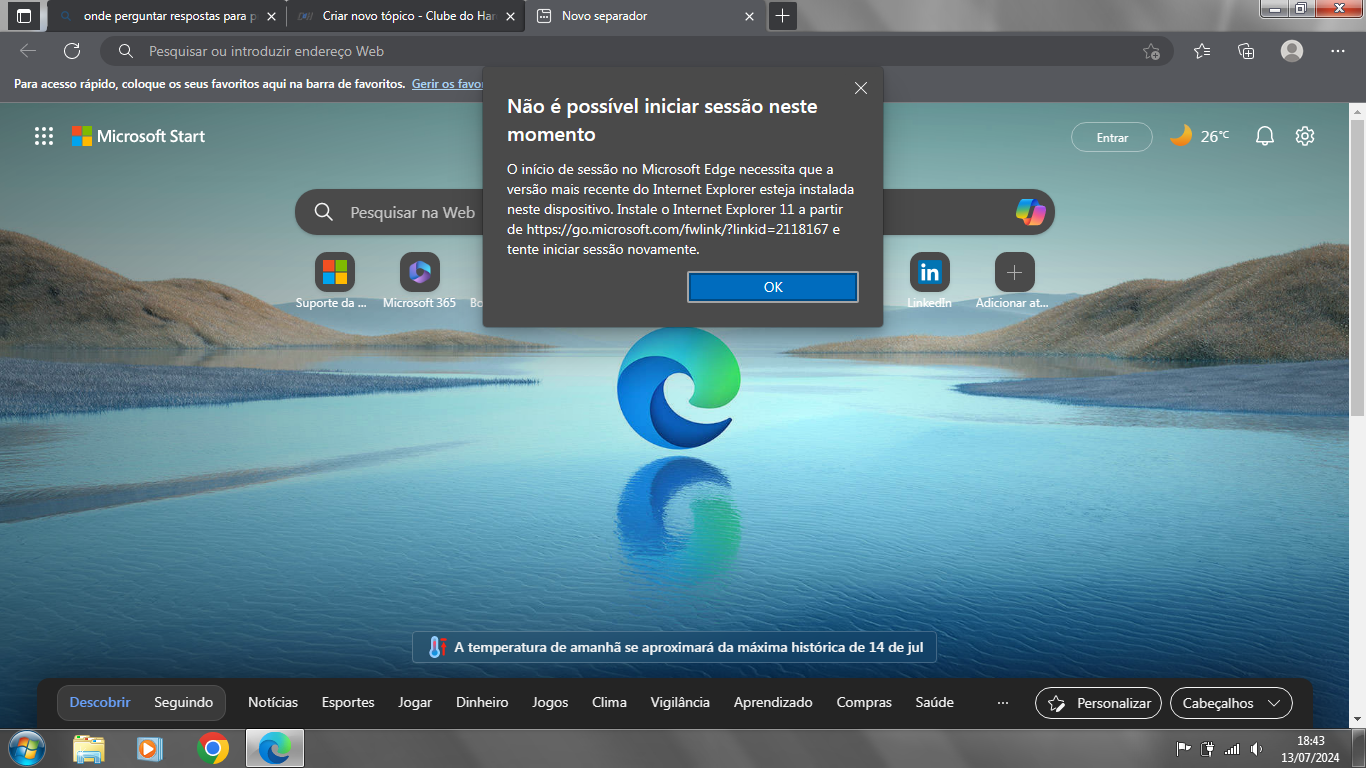Open the Notícias category
Screen dimensions: 1366x768
click(x=273, y=702)
